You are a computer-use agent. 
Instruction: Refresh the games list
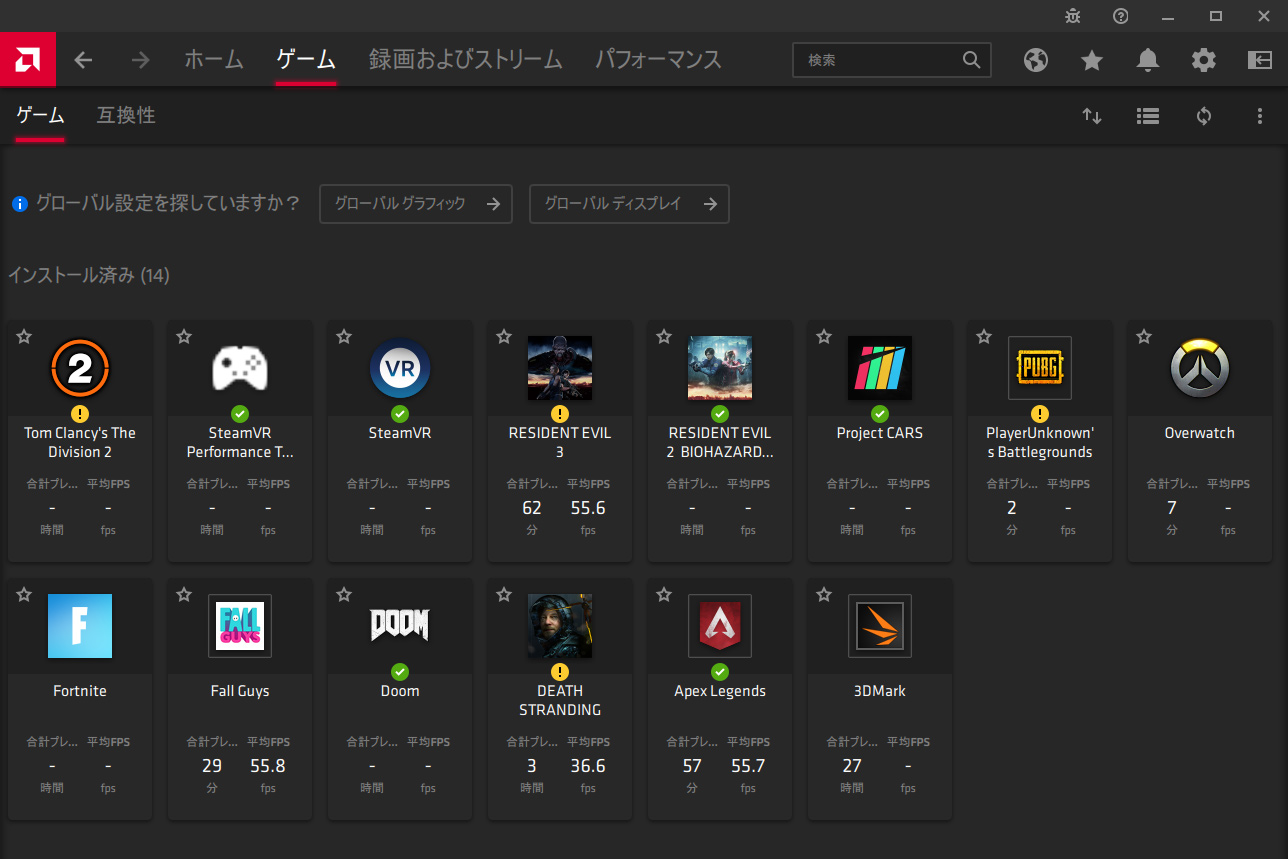(1204, 116)
